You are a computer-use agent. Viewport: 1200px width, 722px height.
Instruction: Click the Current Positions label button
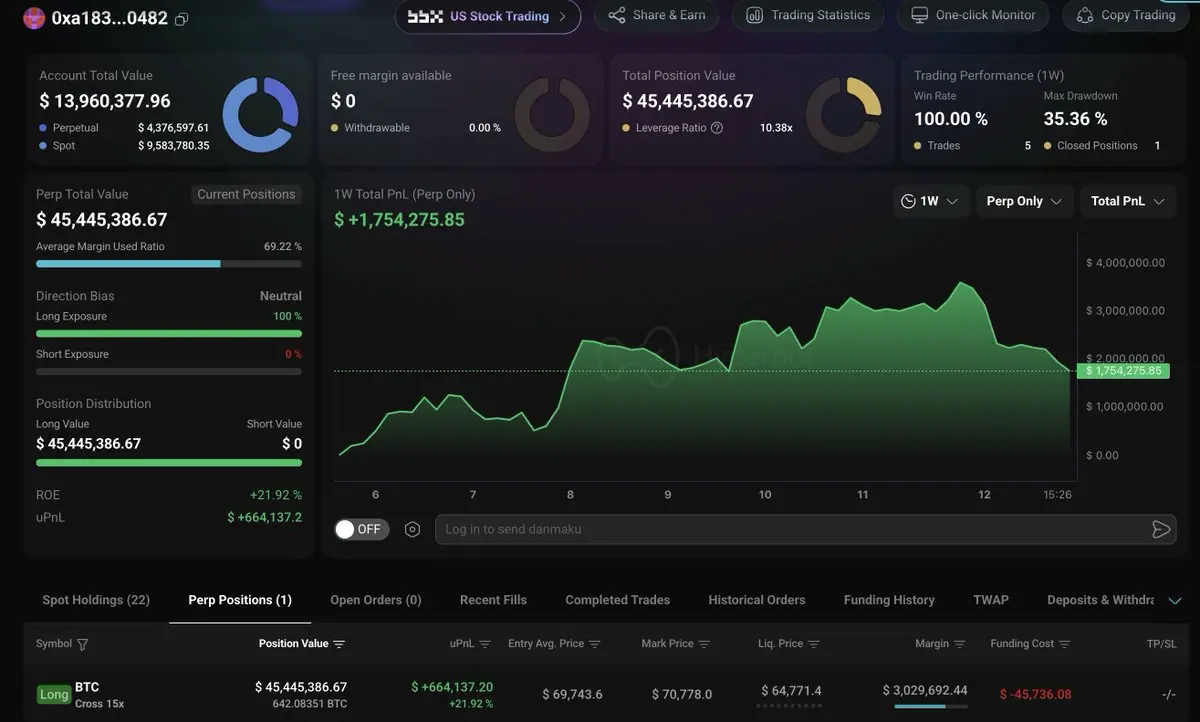click(x=246, y=194)
